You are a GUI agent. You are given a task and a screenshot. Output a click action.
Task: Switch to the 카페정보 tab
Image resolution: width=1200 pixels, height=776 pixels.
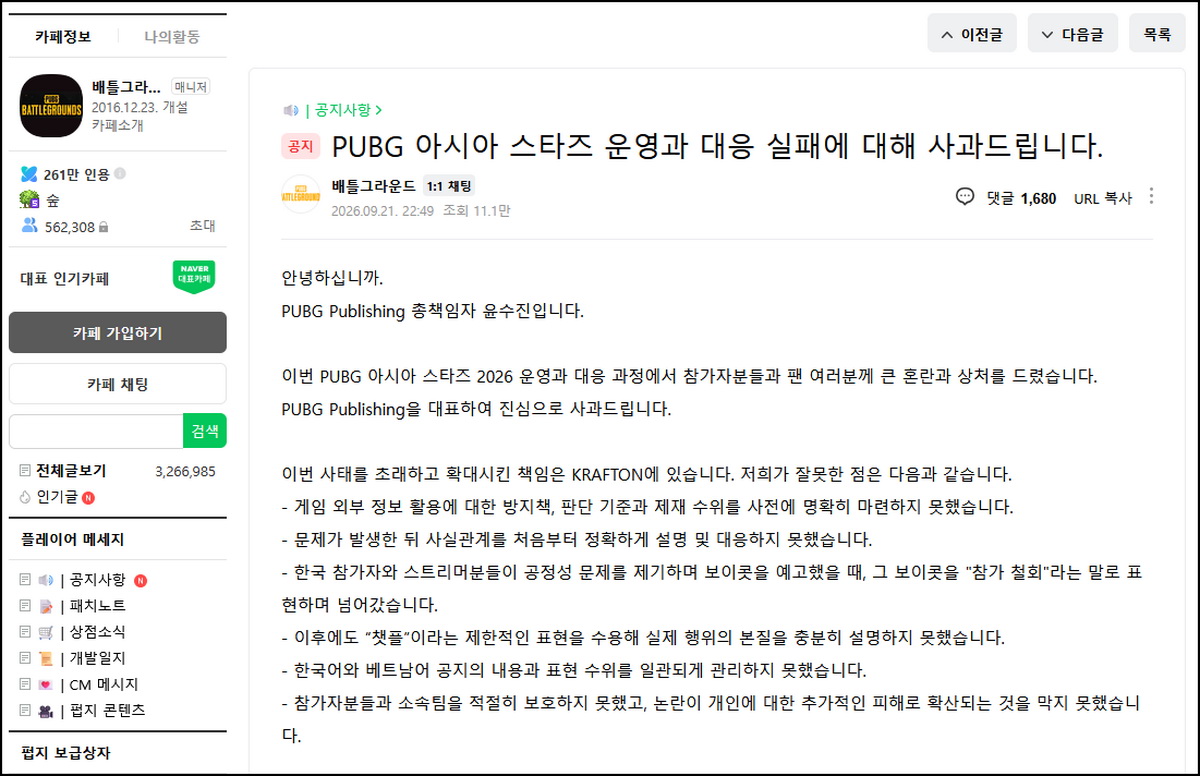point(62,37)
